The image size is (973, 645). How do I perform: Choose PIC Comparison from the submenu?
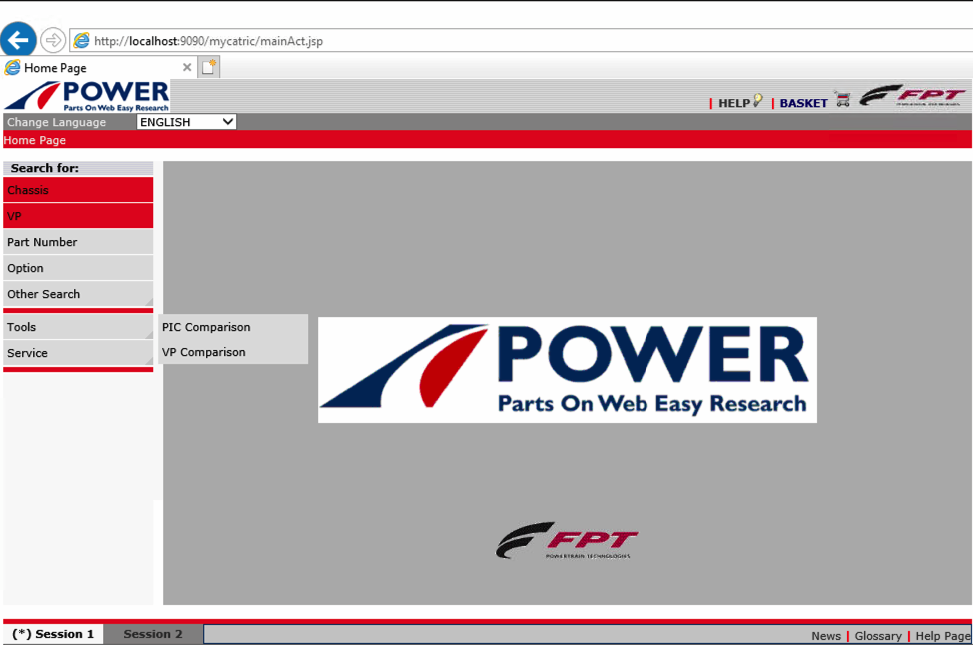[x=233, y=327]
